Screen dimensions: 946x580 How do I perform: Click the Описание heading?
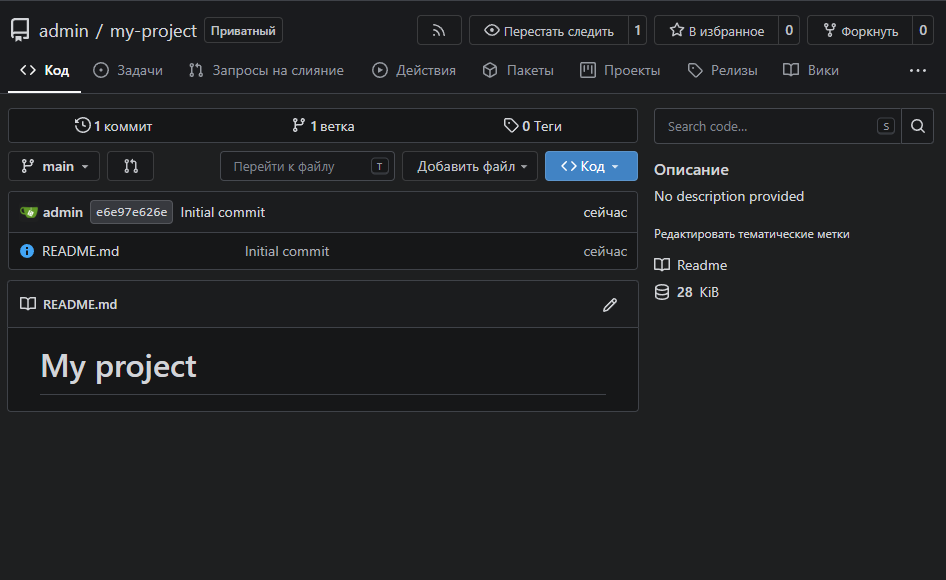click(691, 170)
